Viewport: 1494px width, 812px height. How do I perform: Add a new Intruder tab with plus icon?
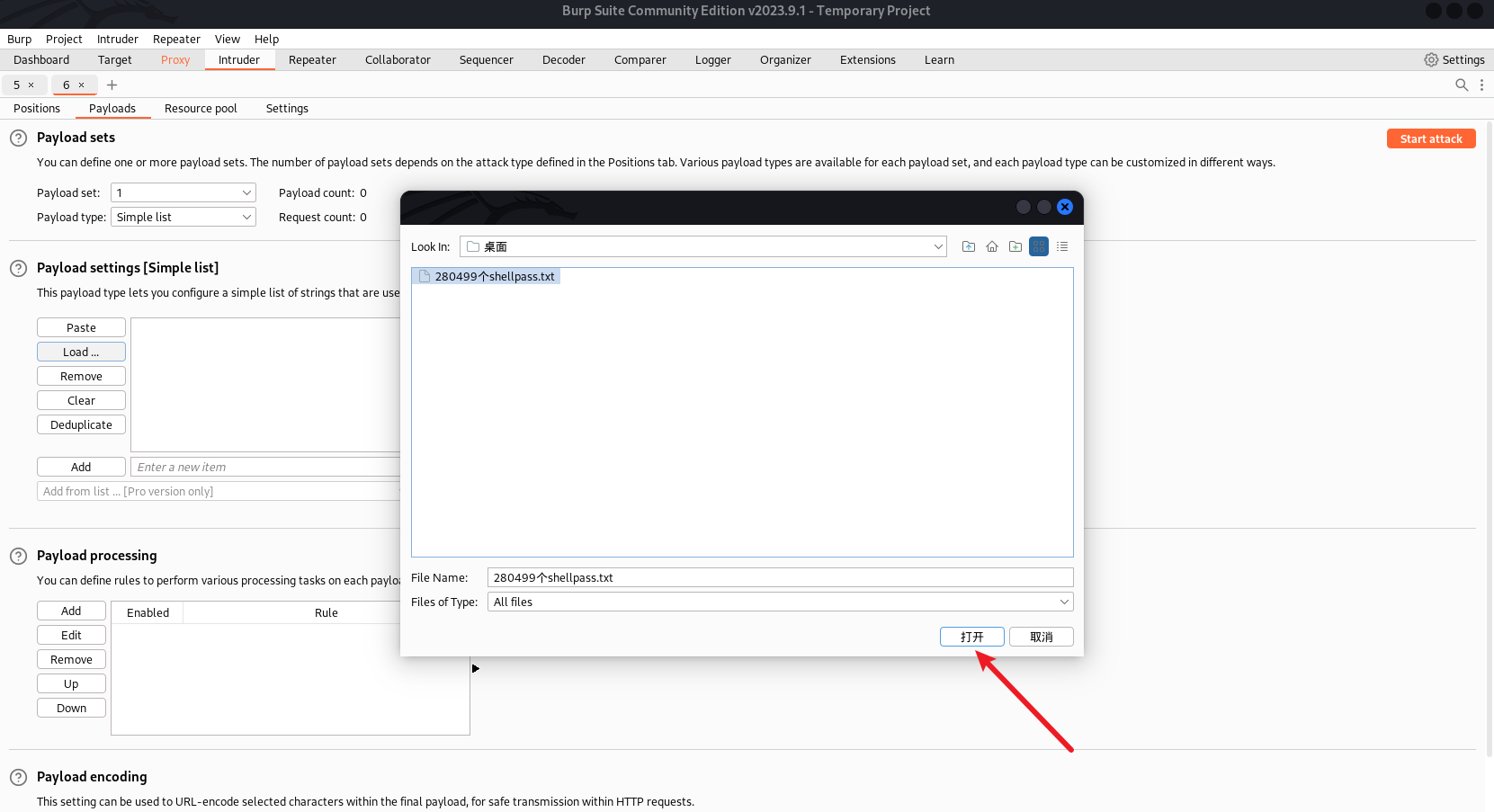[112, 85]
